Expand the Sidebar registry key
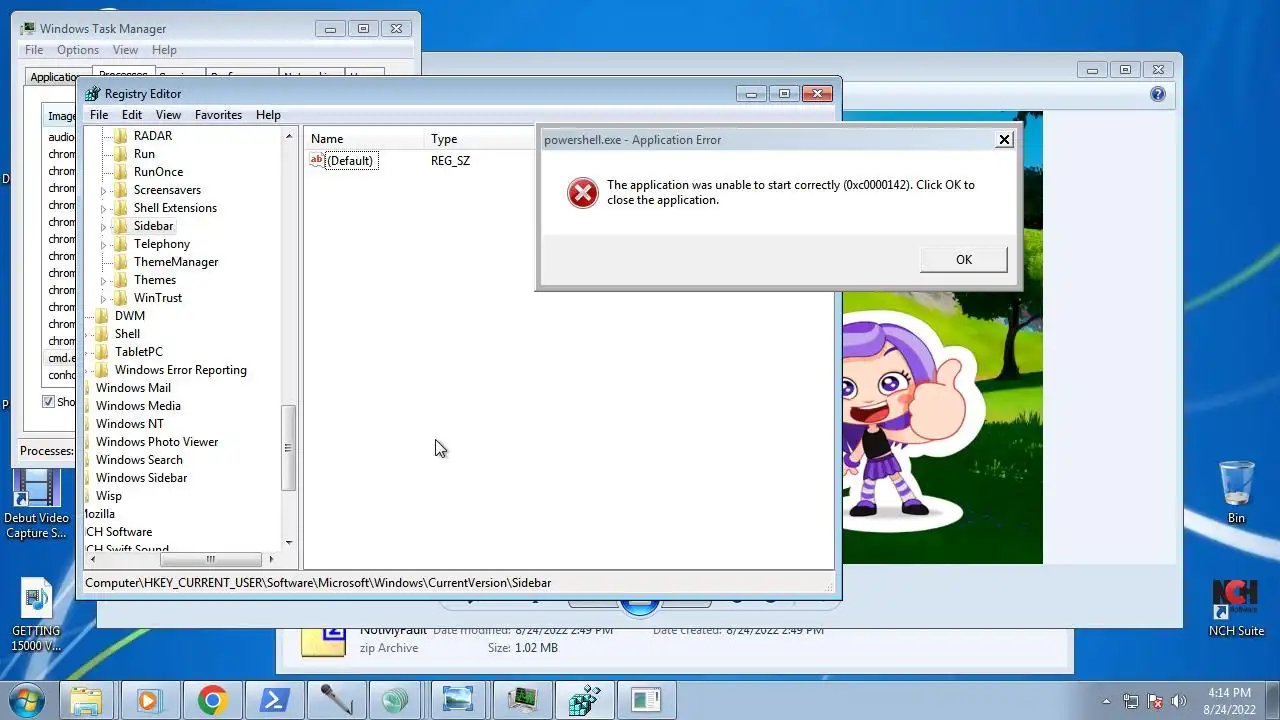 pyautogui.click(x=103, y=226)
